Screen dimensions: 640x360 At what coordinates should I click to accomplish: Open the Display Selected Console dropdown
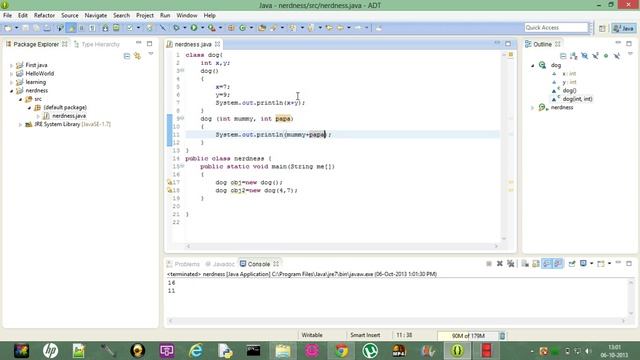[591, 264]
